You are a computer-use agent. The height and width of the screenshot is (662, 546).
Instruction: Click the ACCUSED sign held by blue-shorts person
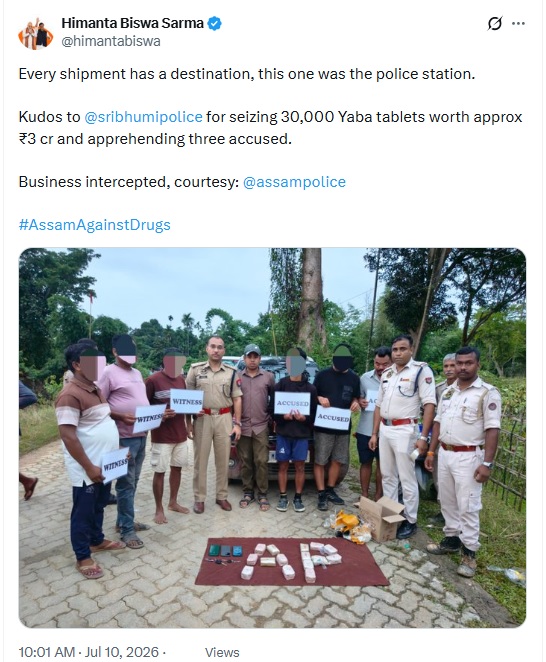292,403
